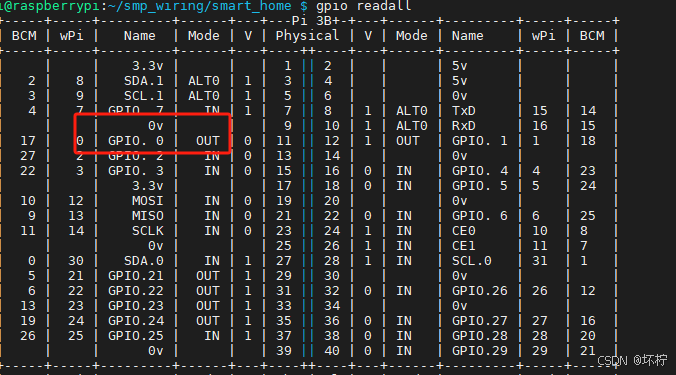
Task: Click ALT0 mode in SDA.1 row
Action: tap(203, 81)
